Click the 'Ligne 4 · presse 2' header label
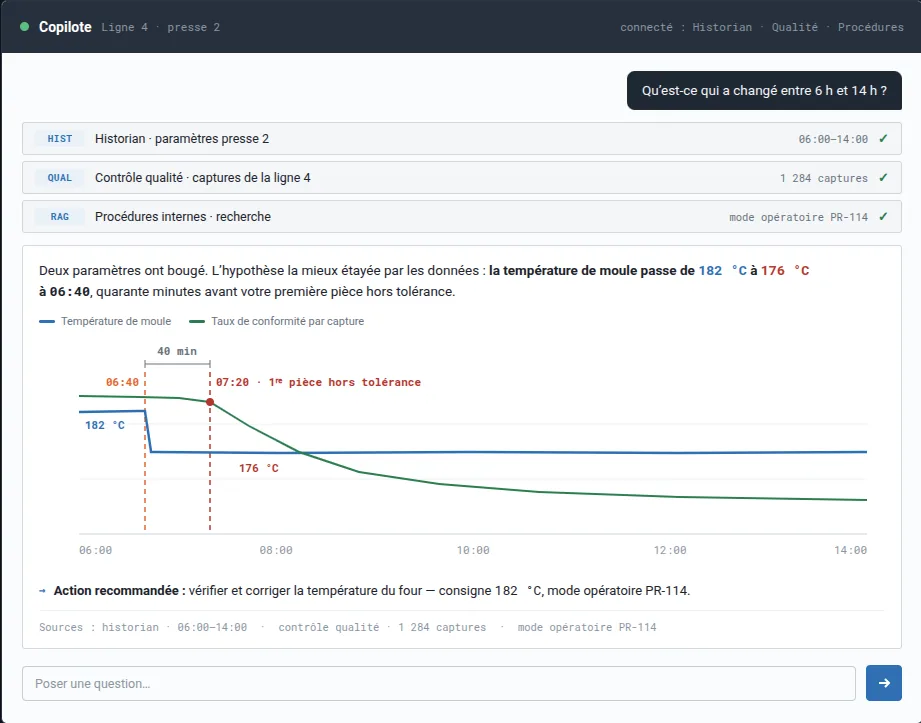The width and height of the screenshot is (921, 723). click(160, 27)
